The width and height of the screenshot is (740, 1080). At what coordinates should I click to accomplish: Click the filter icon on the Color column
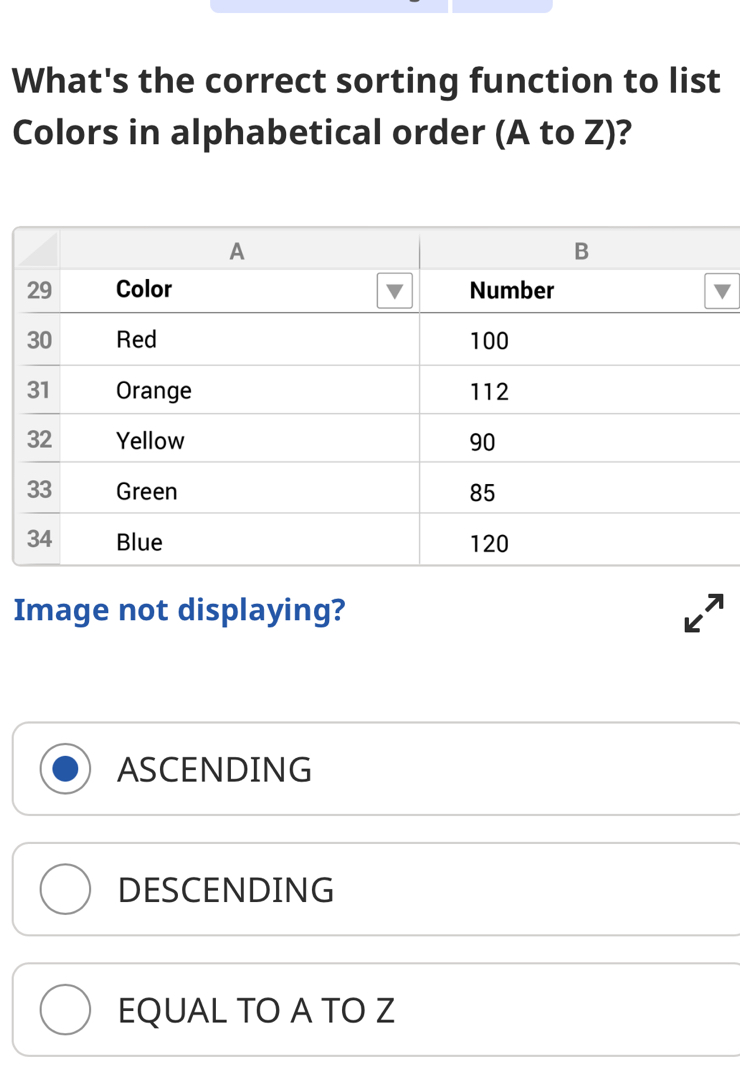tap(396, 290)
